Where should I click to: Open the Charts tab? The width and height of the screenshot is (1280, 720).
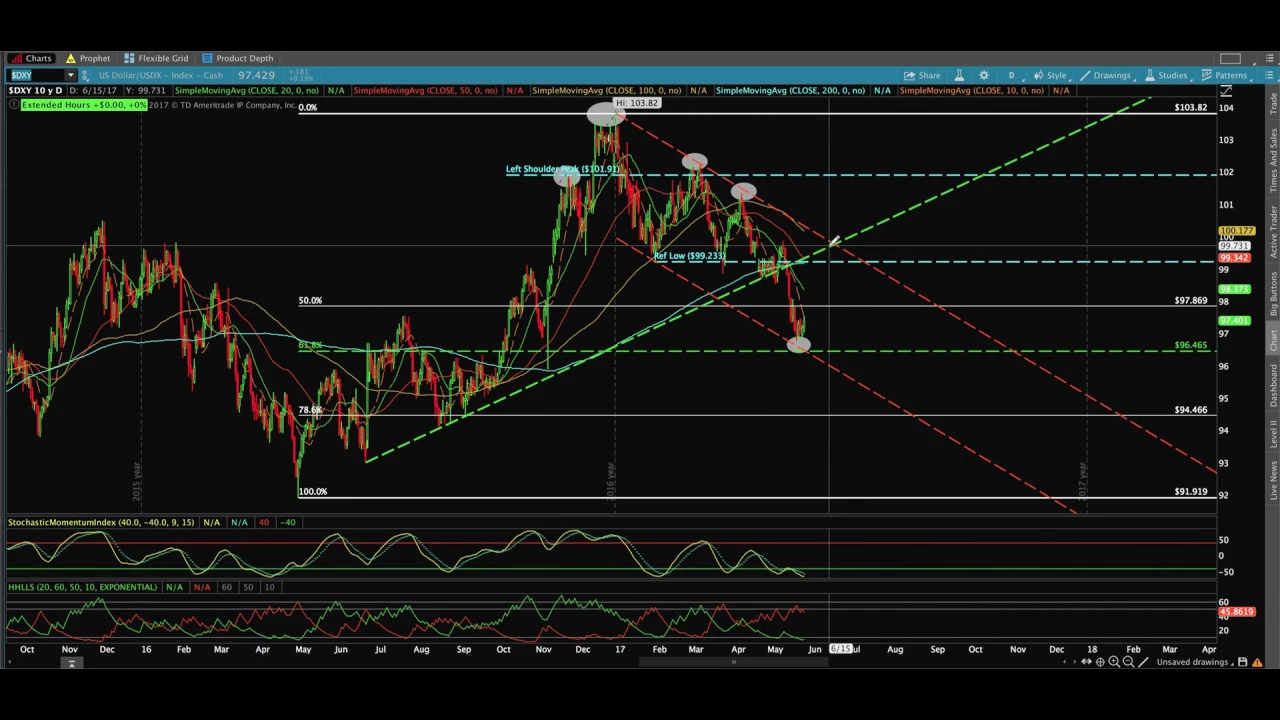(x=30, y=58)
